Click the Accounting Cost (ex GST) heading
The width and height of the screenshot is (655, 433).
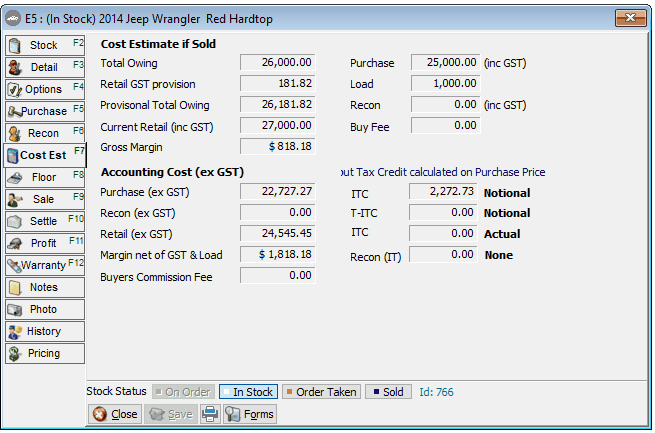click(x=172, y=172)
